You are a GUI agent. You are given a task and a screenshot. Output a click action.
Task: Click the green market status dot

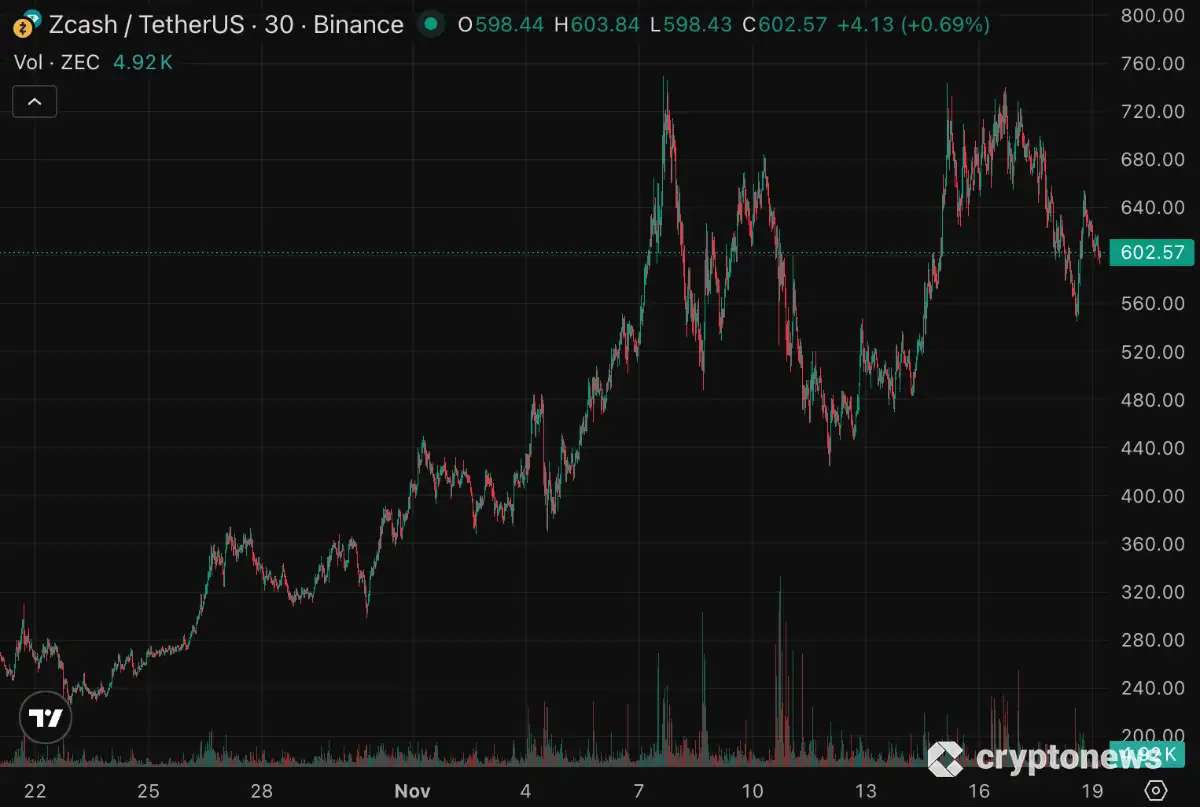pyautogui.click(x=431, y=24)
